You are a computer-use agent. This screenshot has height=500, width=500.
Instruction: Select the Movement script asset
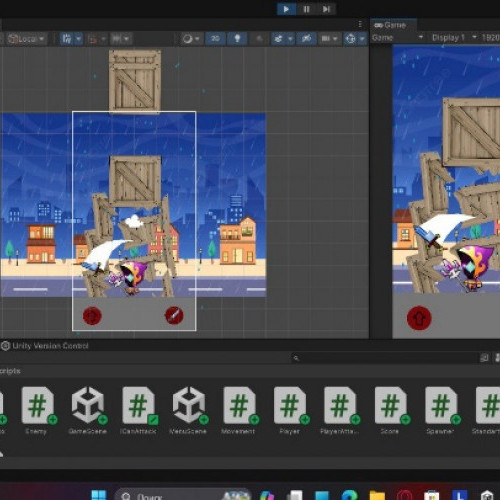point(239,411)
